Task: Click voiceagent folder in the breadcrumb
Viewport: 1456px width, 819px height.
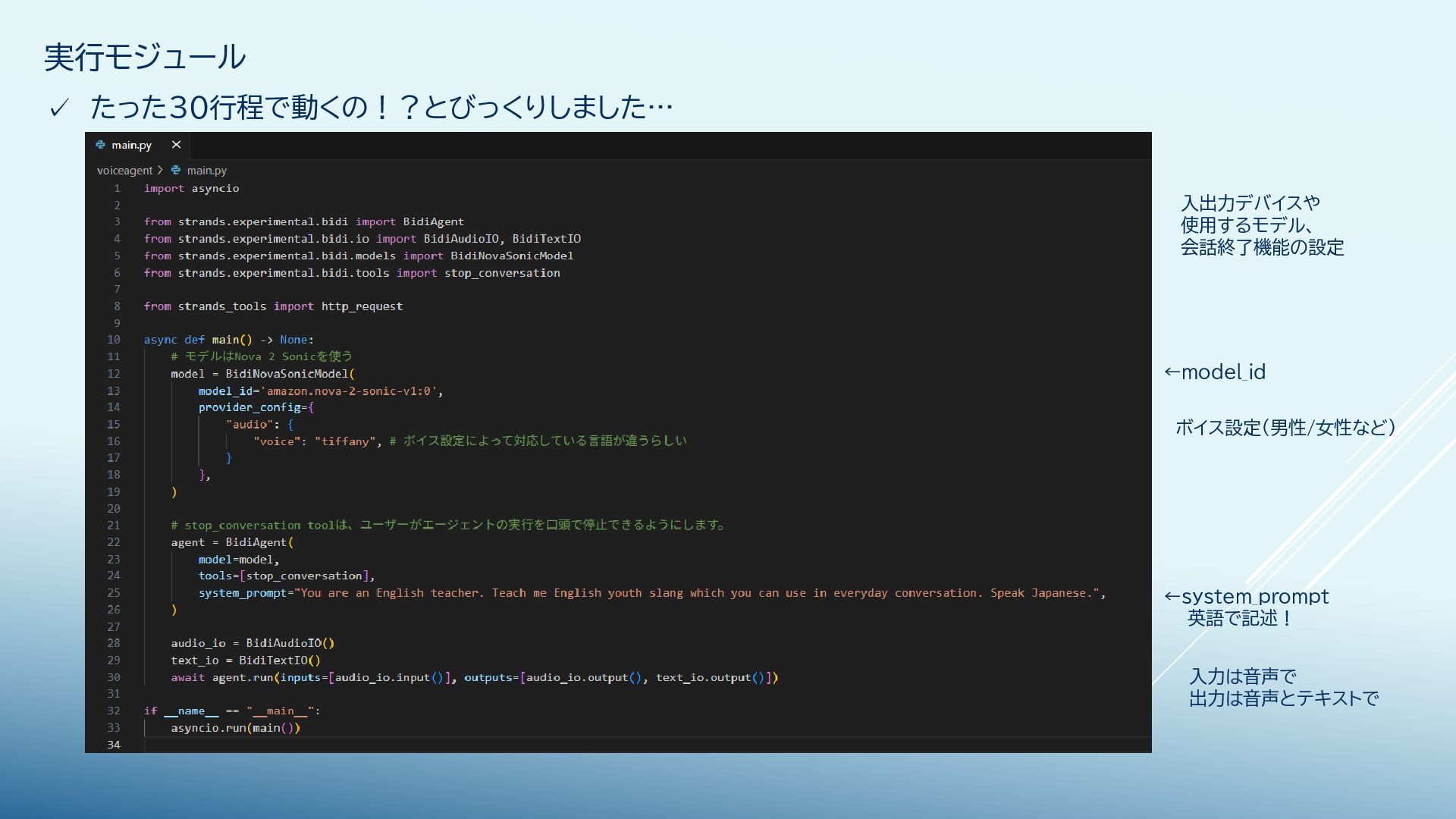Action: click(x=124, y=171)
